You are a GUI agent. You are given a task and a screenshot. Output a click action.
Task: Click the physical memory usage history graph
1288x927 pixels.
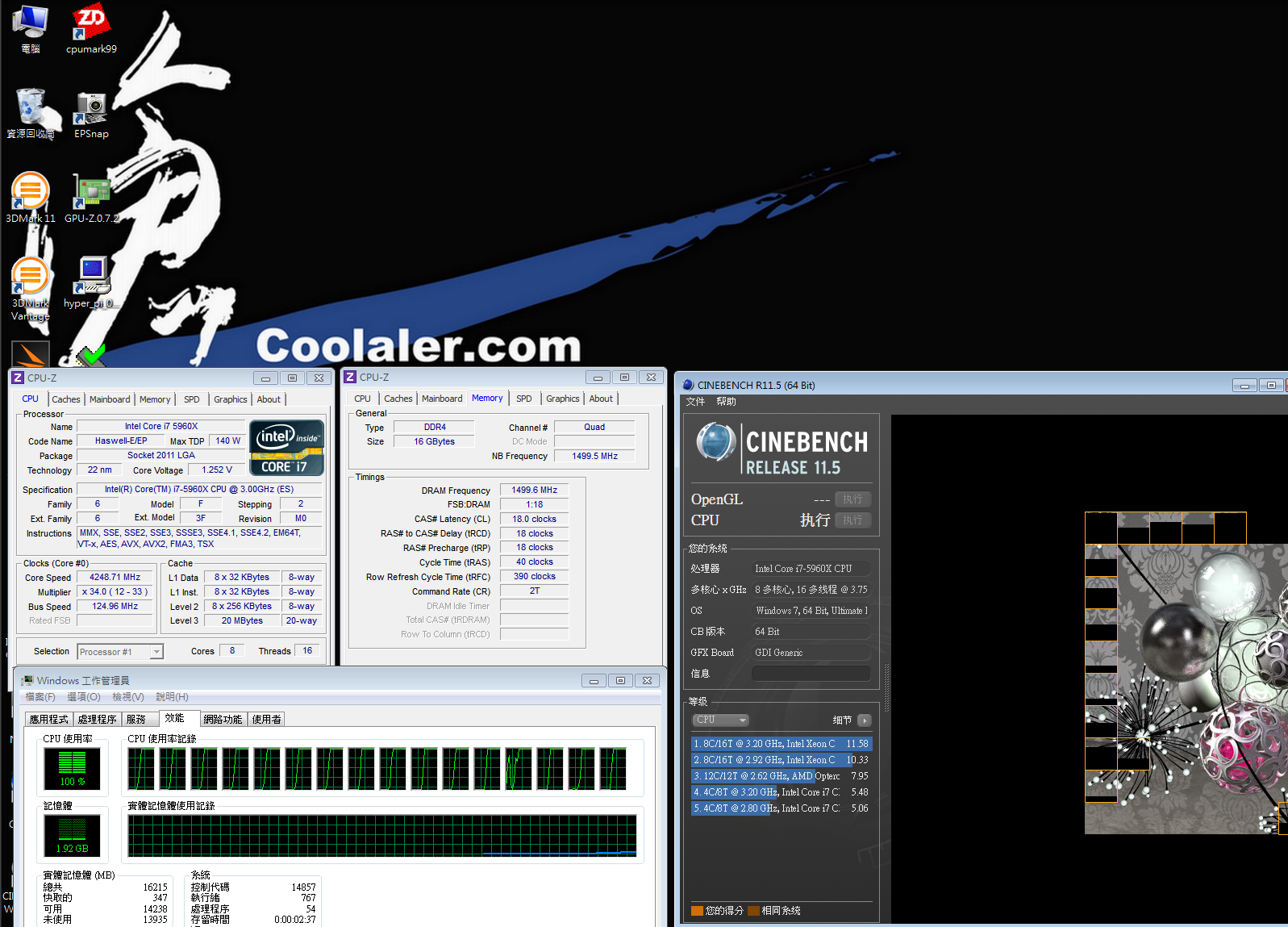[382, 835]
